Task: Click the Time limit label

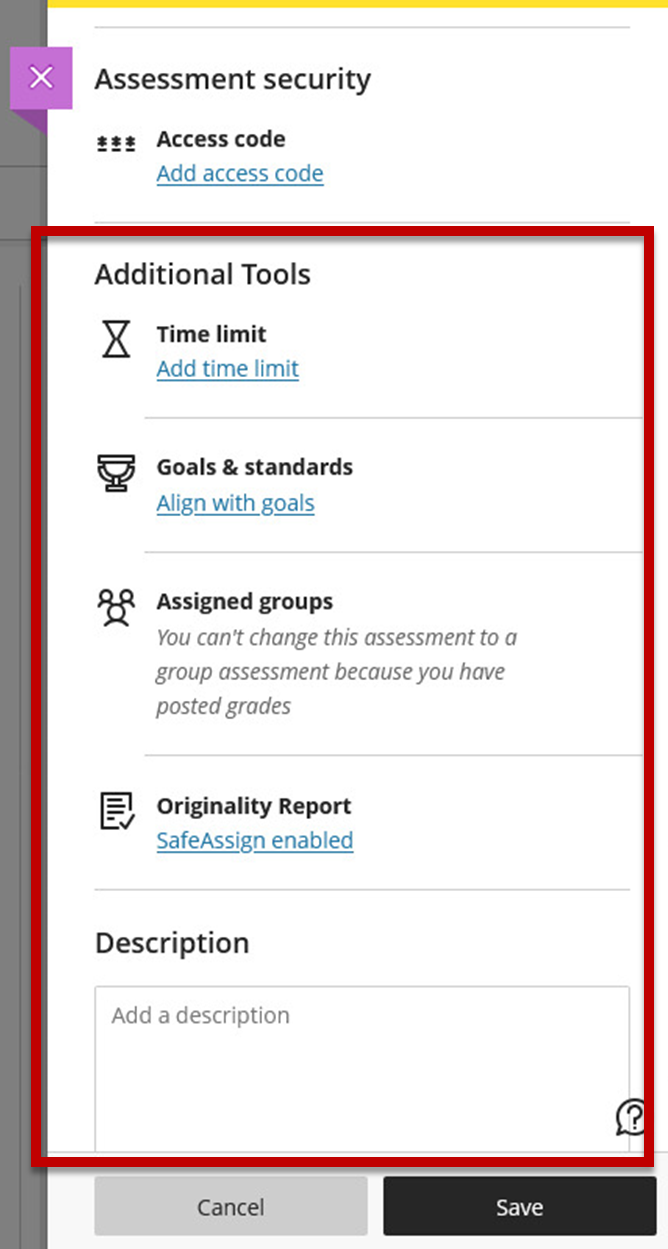Action: coord(212,334)
